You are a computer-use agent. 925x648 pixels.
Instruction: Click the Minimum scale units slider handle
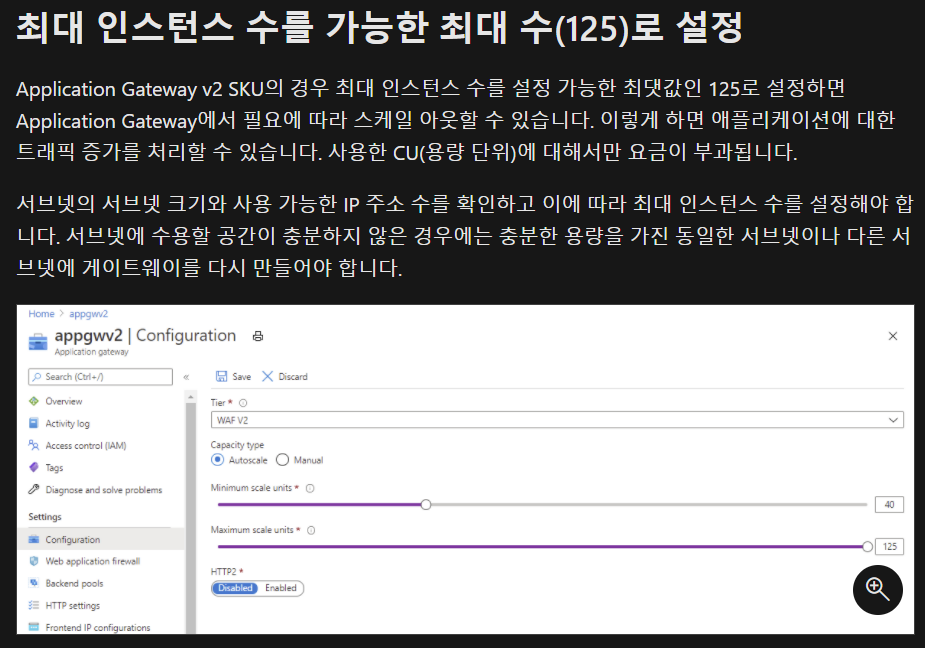point(426,505)
